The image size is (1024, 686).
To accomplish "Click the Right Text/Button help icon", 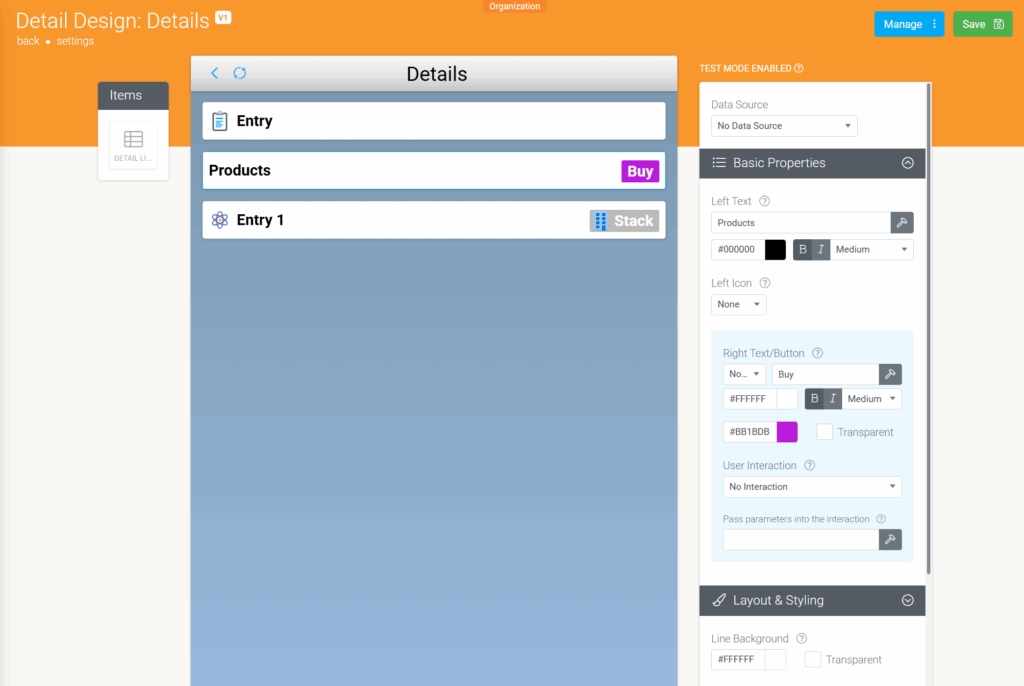I will [x=818, y=353].
